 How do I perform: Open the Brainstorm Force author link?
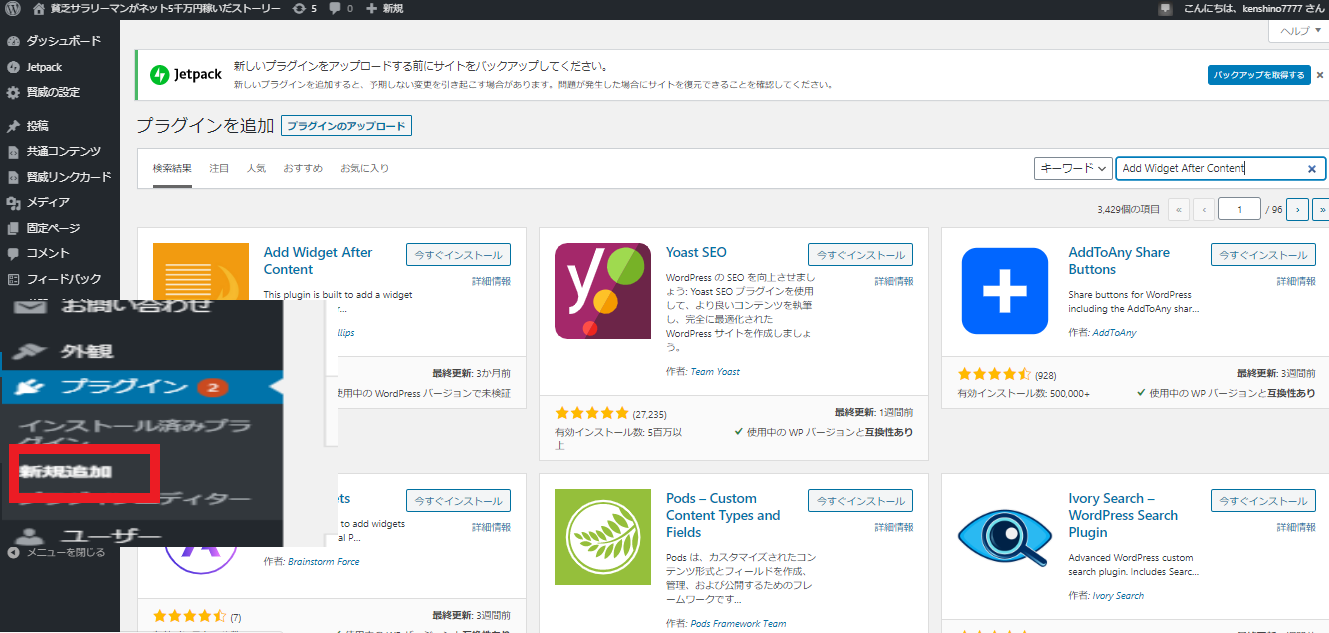tap(324, 562)
